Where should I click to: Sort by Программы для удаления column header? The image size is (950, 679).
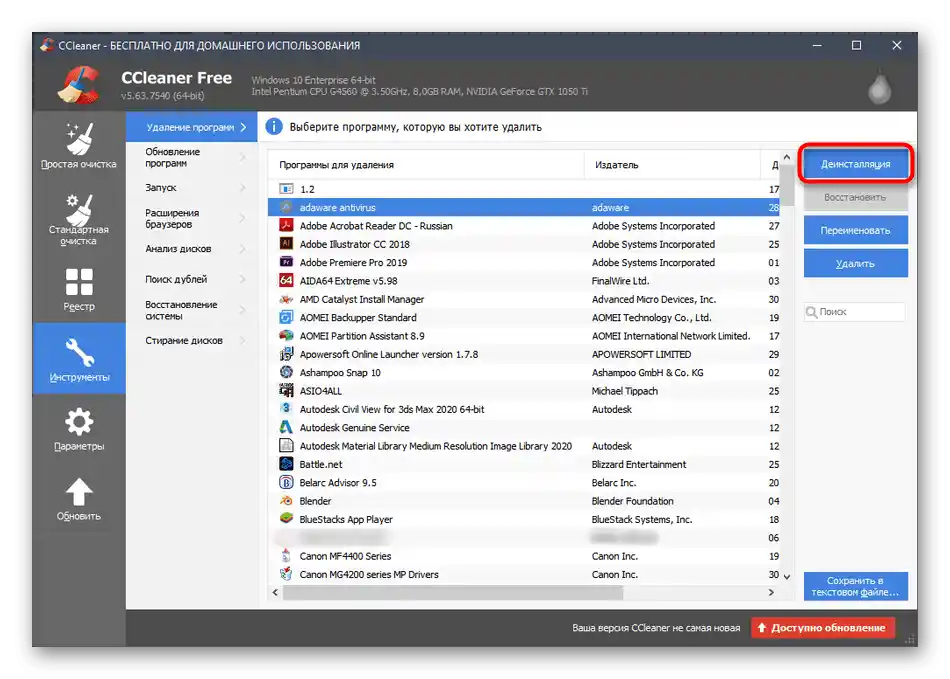coord(426,165)
